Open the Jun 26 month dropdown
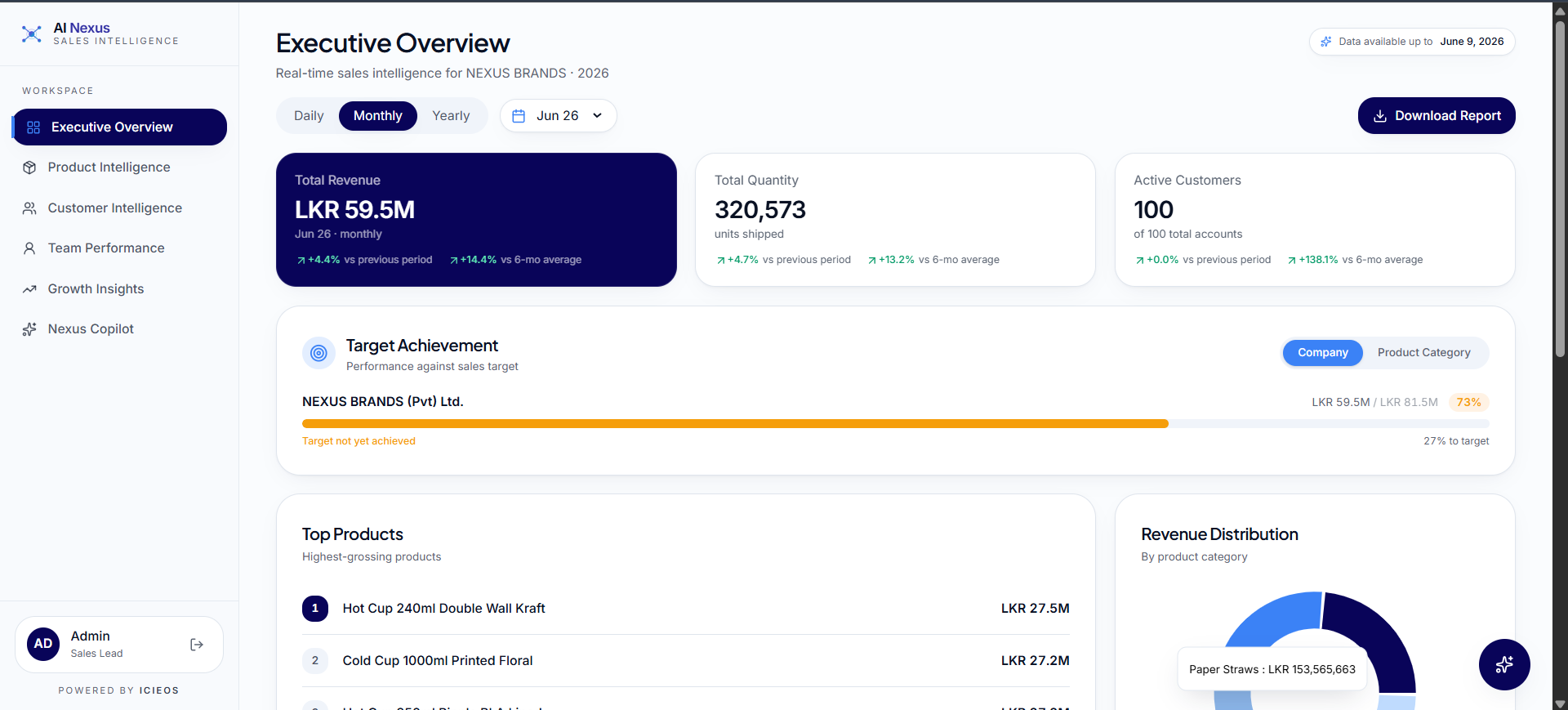This screenshot has width=1568, height=710. 559,116
